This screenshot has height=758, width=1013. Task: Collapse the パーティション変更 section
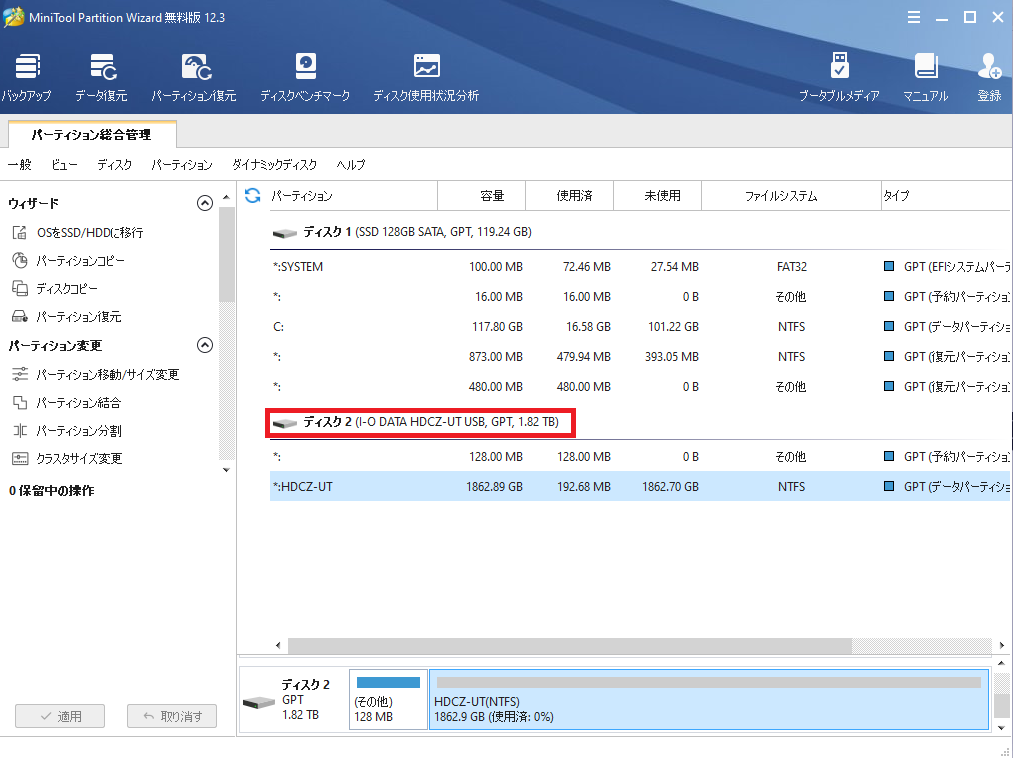point(205,345)
